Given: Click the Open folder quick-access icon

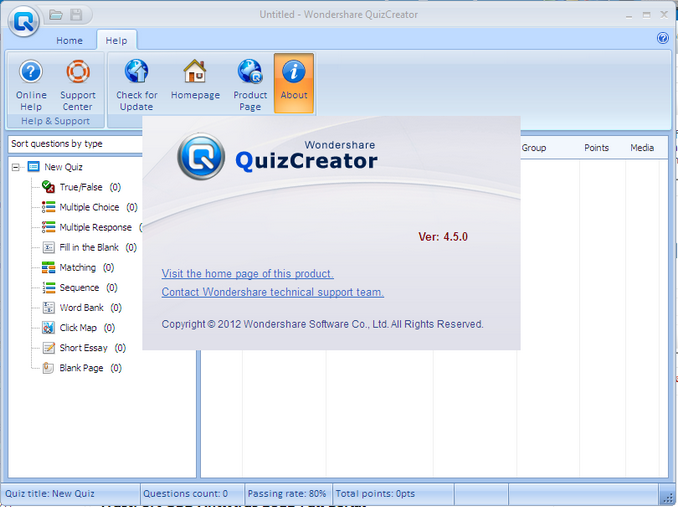Looking at the screenshot, I should point(56,15).
